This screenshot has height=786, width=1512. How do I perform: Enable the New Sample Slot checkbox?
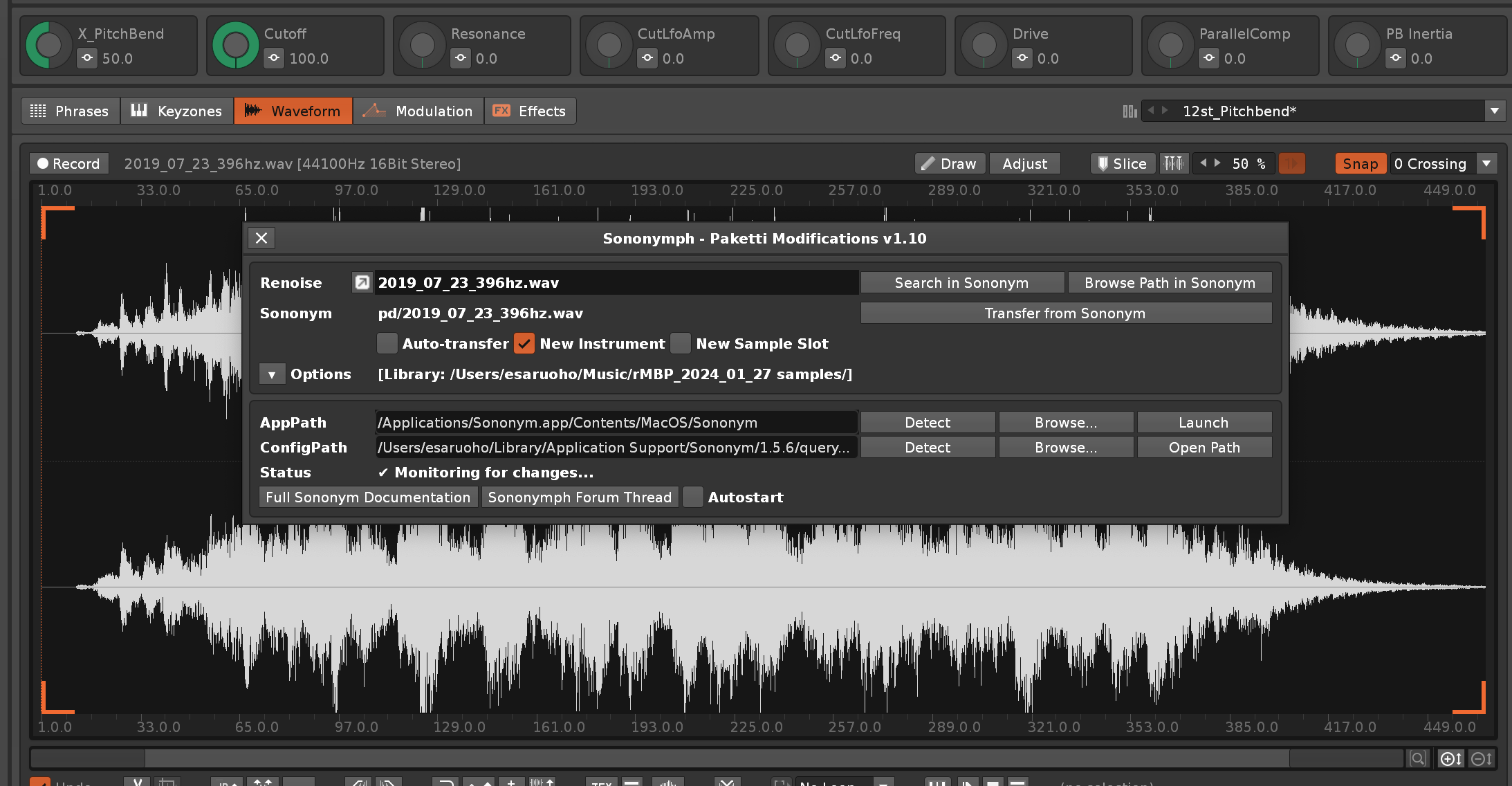681,343
